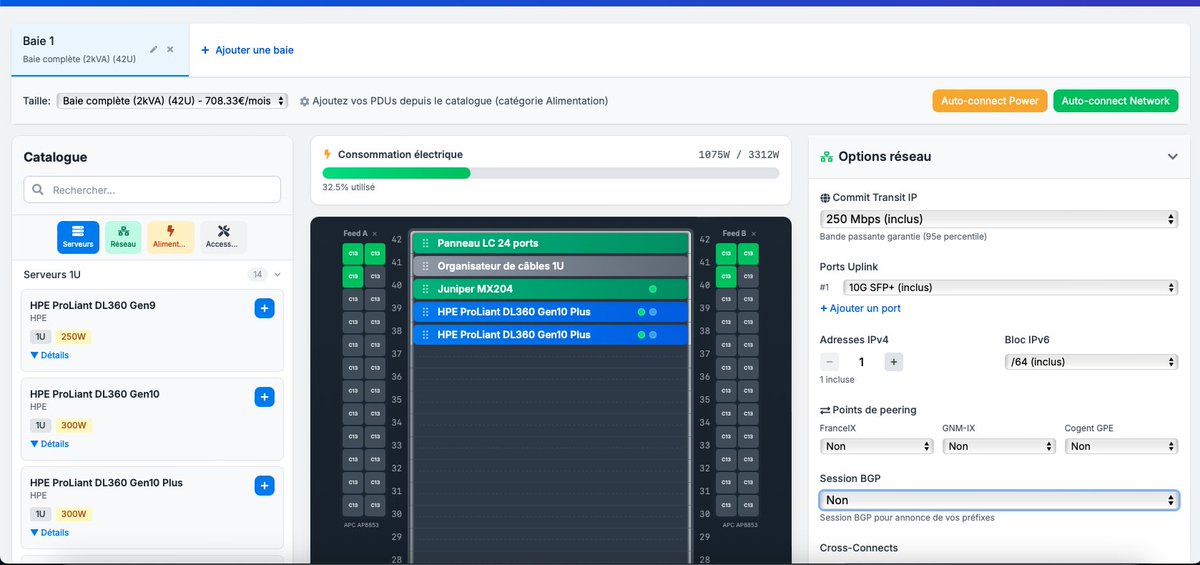Click the lightning icon next to Consommation électrique

[x=327, y=155]
